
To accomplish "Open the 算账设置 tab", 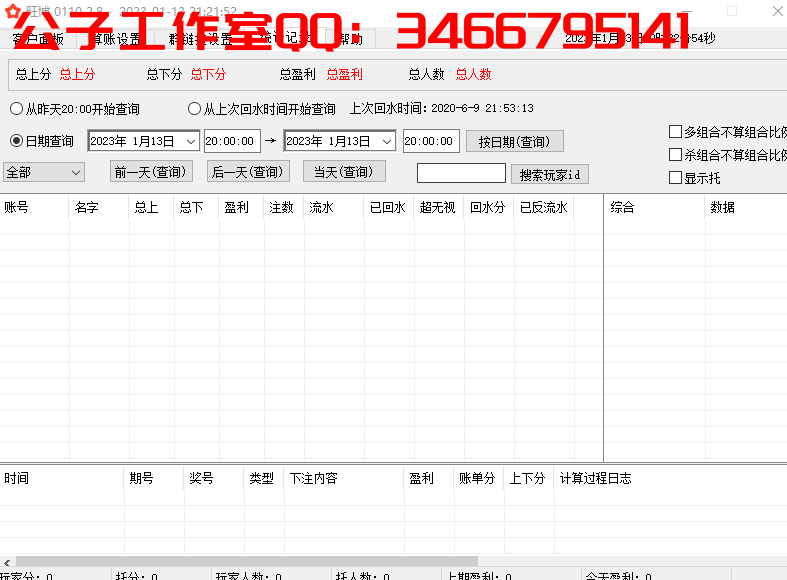I will tap(116, 39).
